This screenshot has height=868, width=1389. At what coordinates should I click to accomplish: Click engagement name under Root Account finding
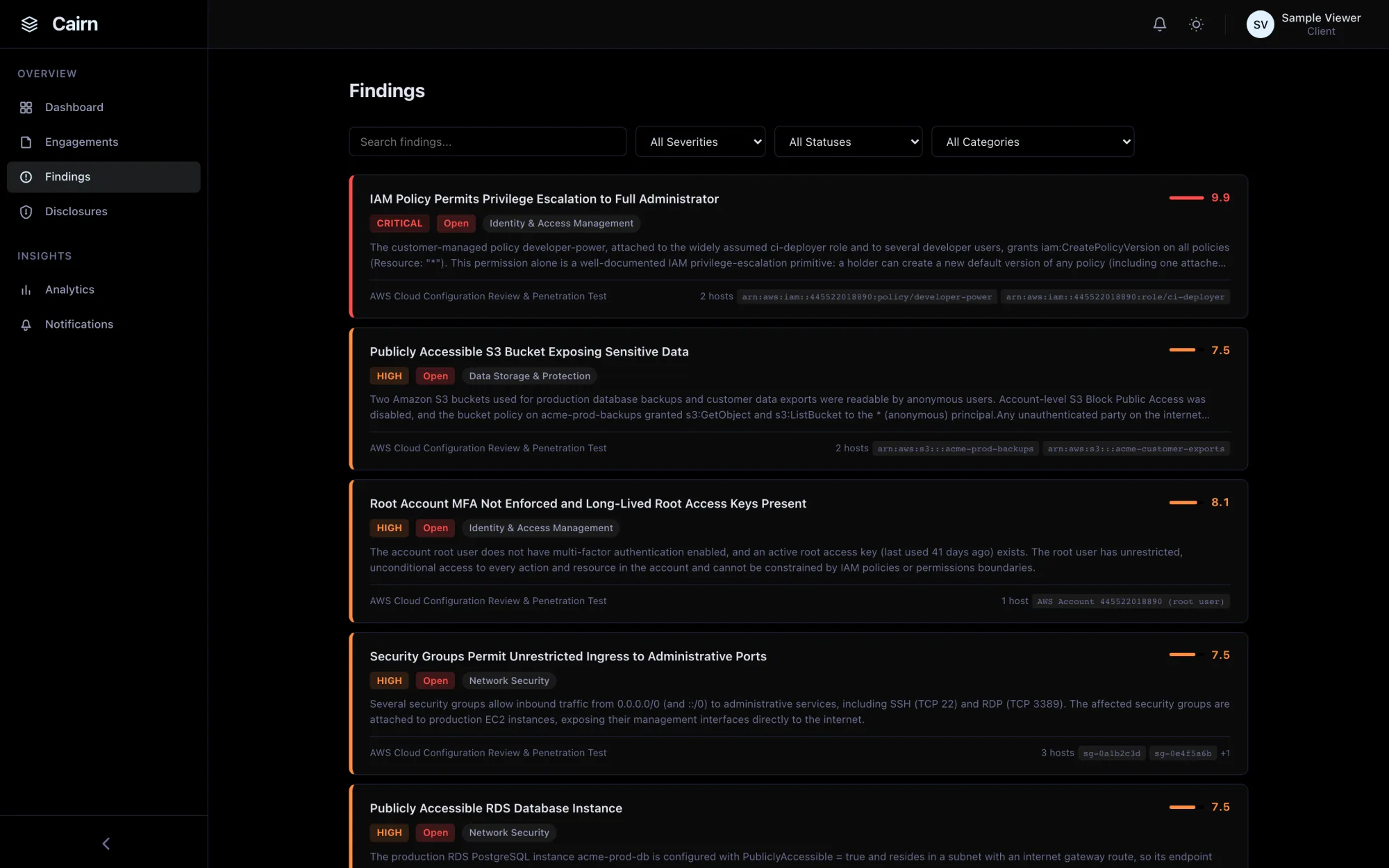pyautogui.click(x=488, y=601)
